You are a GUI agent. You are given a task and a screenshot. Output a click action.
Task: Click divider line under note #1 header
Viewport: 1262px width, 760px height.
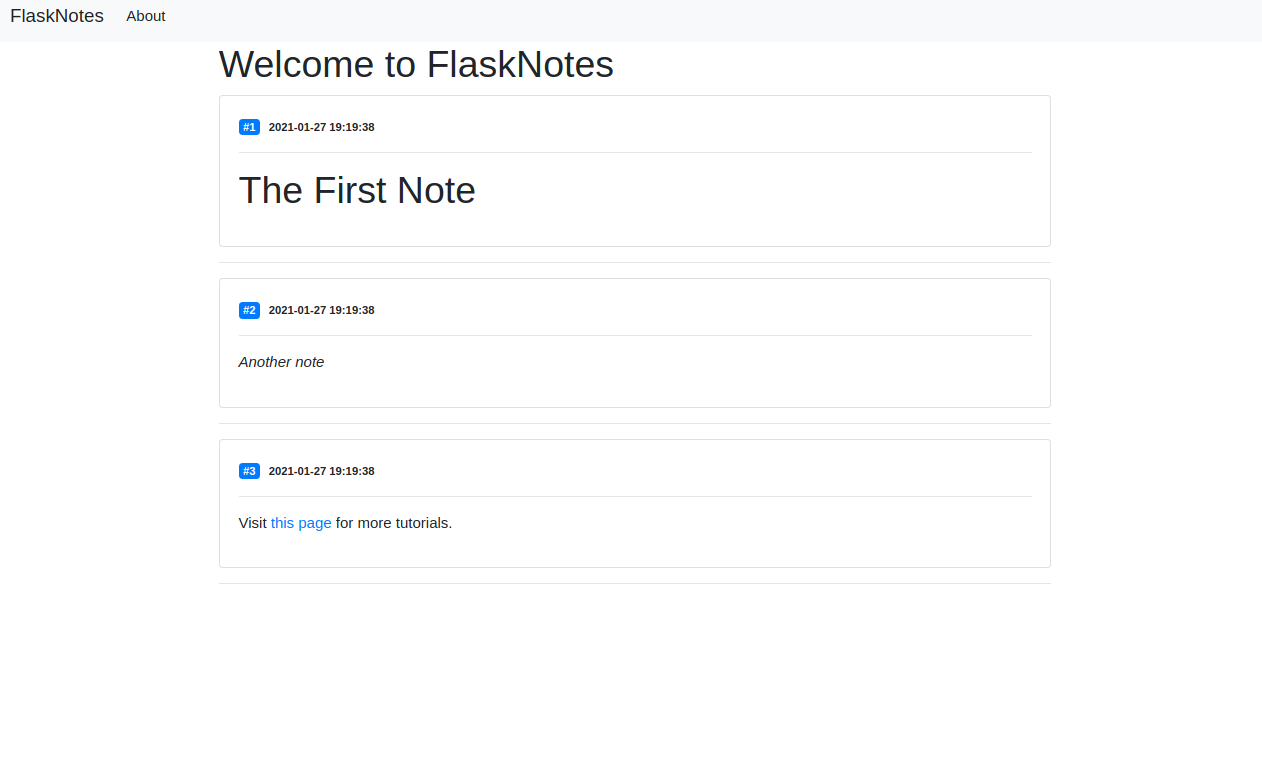[x=635, y=152]
